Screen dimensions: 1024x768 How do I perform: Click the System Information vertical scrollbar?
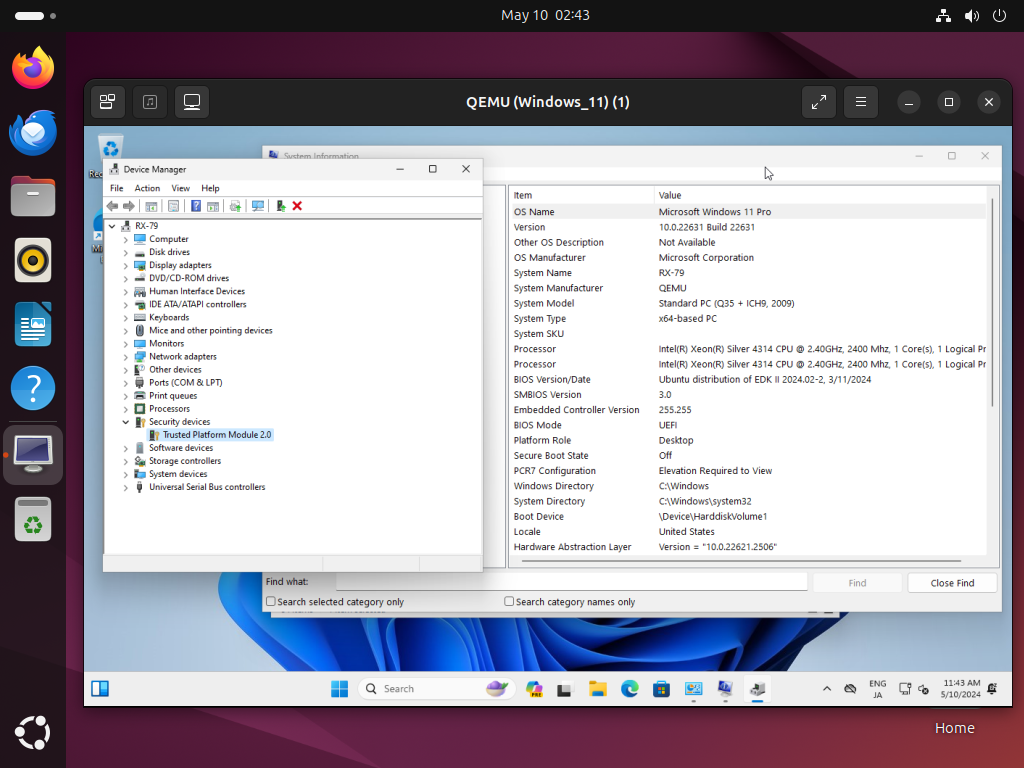click(x=992, y=302)
